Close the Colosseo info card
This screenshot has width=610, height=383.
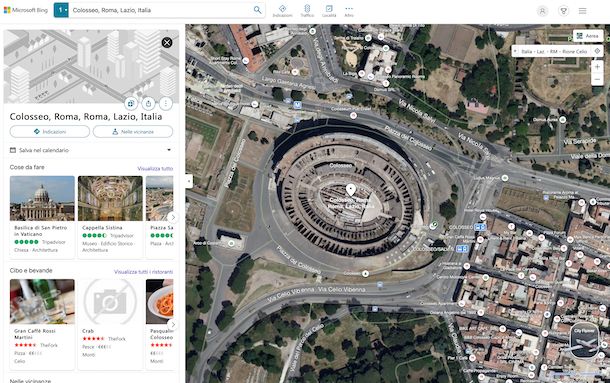point(167,42)
